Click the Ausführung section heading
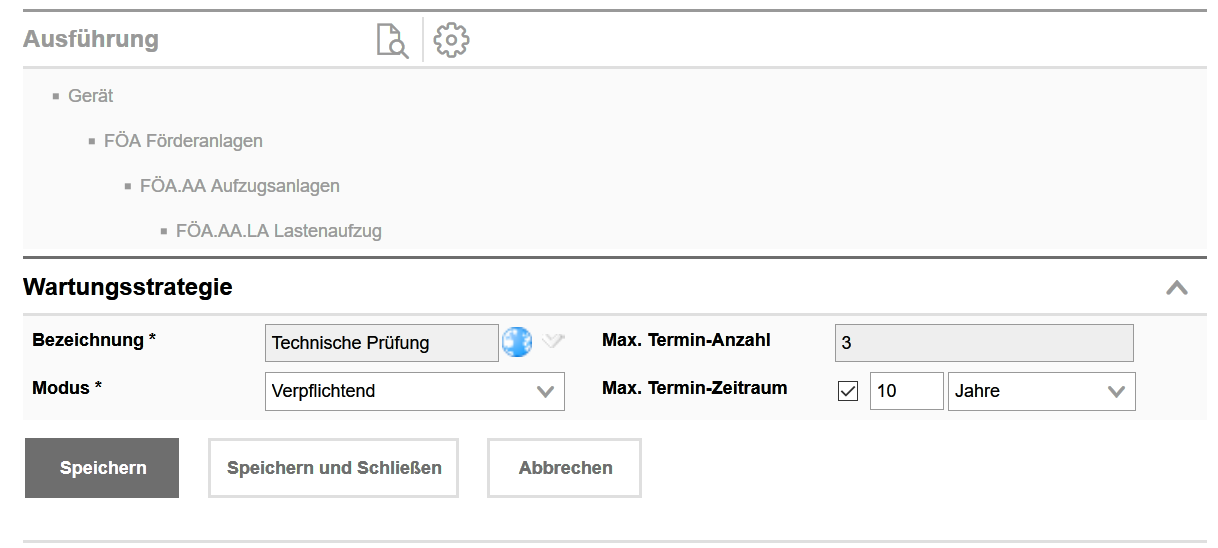 91,40
